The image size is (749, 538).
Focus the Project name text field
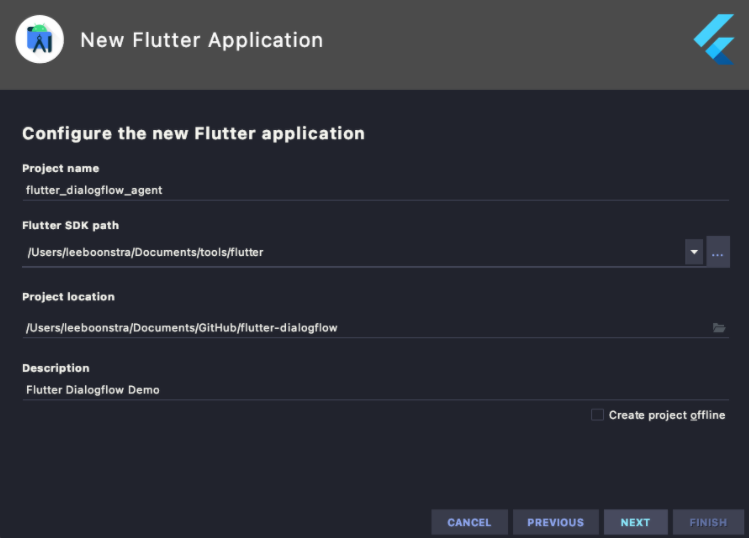tap(350, 190)
